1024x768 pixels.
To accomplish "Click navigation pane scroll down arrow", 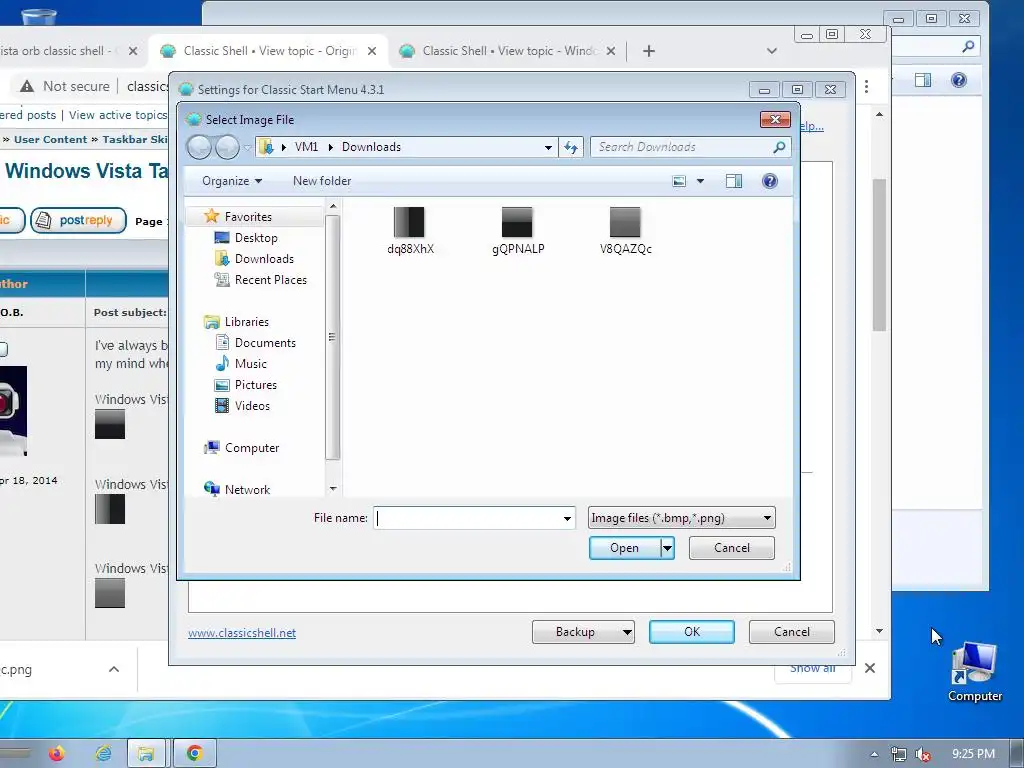I will tap(333, 488).
